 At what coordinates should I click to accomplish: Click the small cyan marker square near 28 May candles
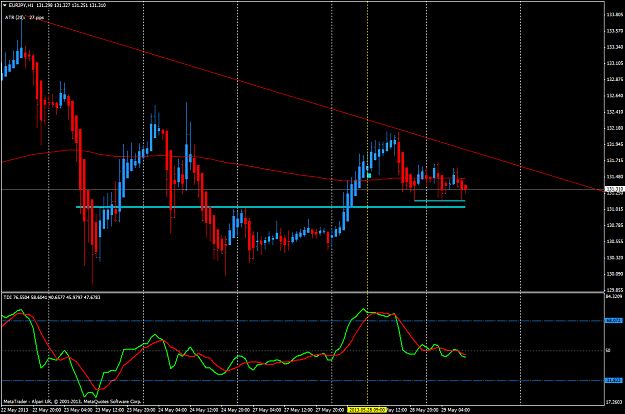click(x=369, y=175)
